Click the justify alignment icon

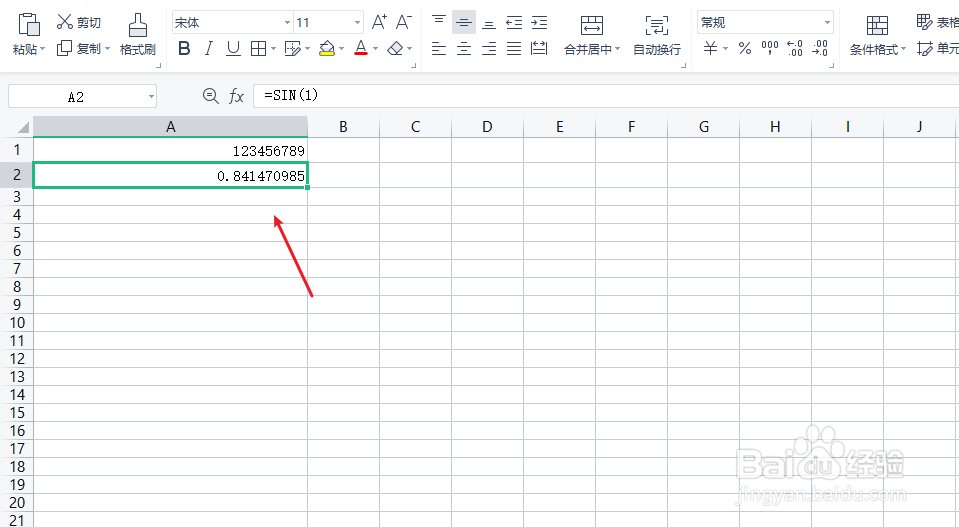coord(514,48)
